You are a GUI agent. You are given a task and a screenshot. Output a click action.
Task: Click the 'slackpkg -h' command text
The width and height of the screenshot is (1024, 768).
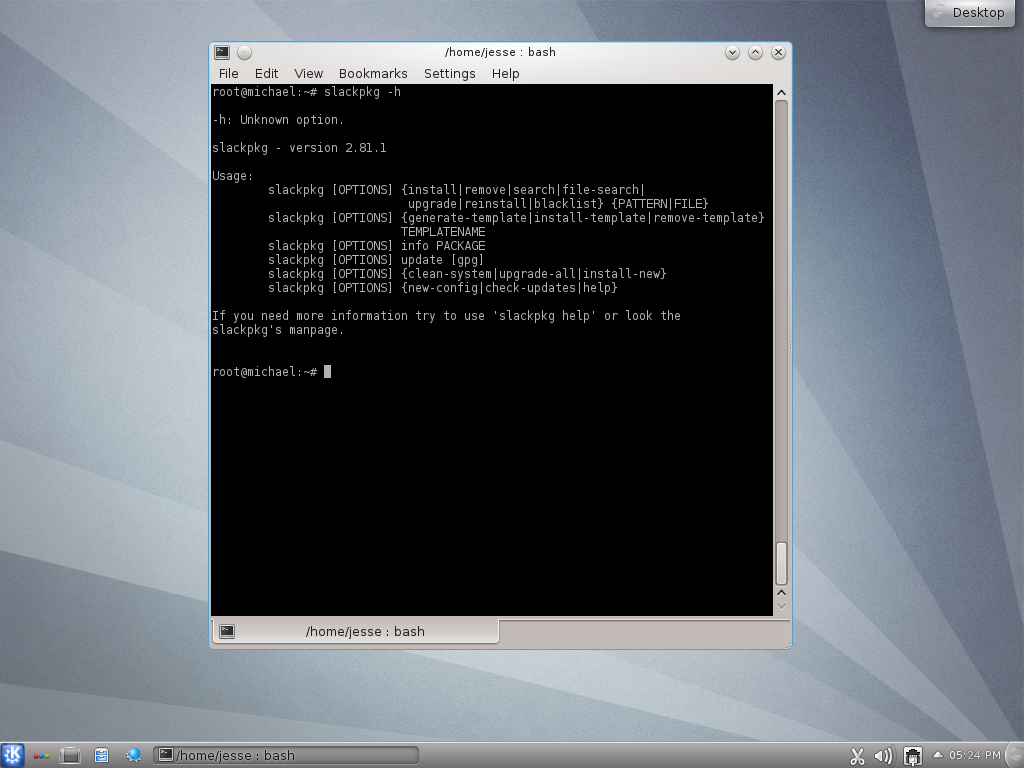(x=362, y=92)
